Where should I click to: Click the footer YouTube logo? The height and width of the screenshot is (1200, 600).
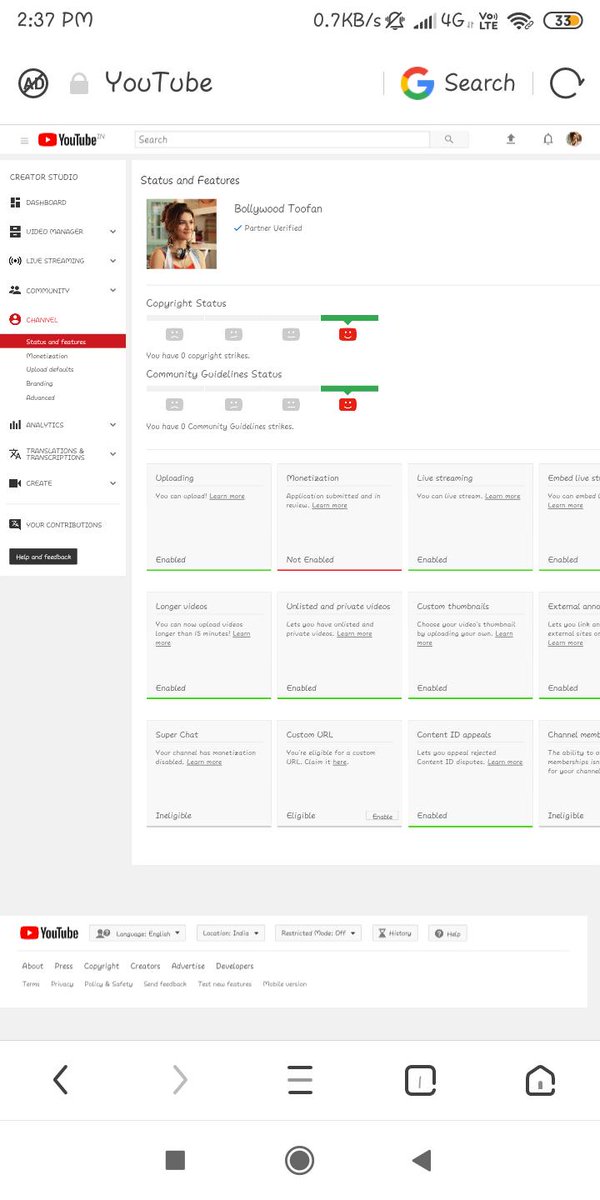[49, 933]
